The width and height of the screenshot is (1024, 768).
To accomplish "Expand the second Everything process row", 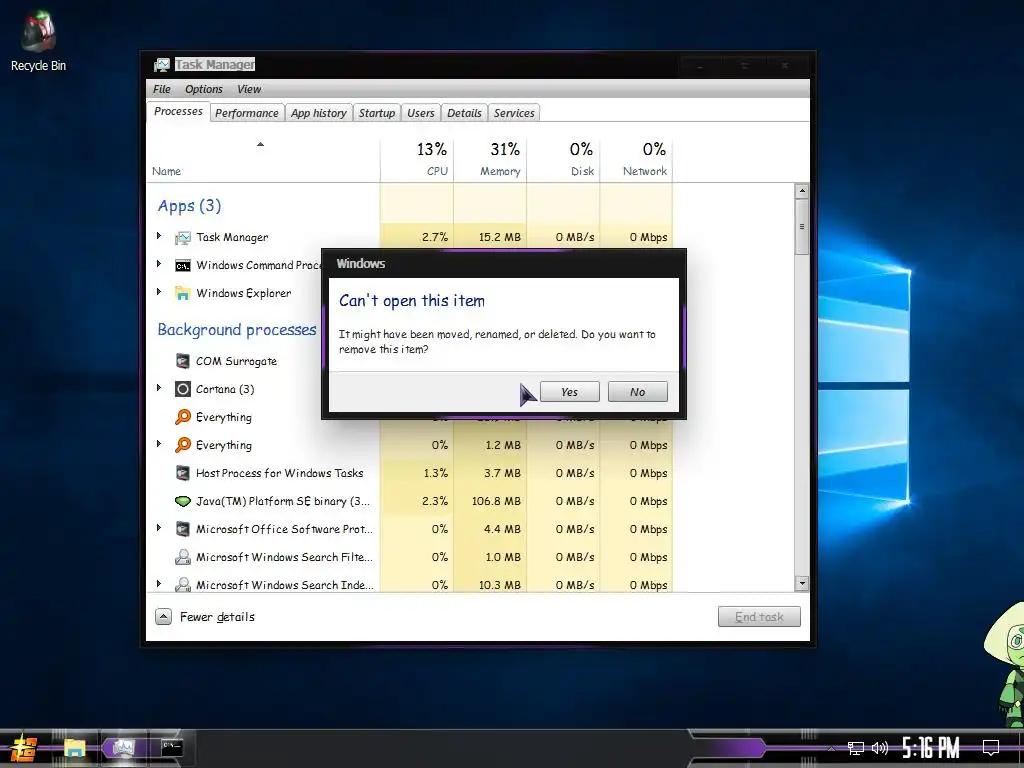I will pyautogui.click(x=159, y=445).
